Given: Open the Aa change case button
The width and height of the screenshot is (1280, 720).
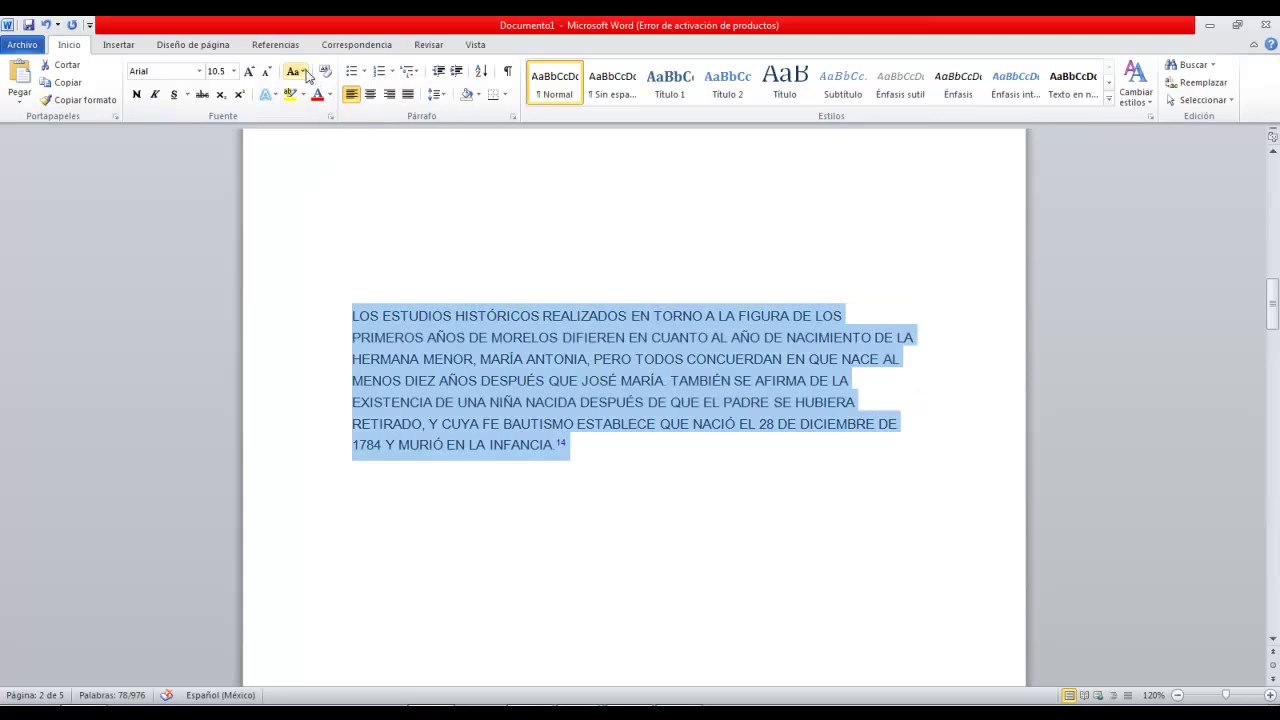Looking at the screenshot, I should (296, 71).
